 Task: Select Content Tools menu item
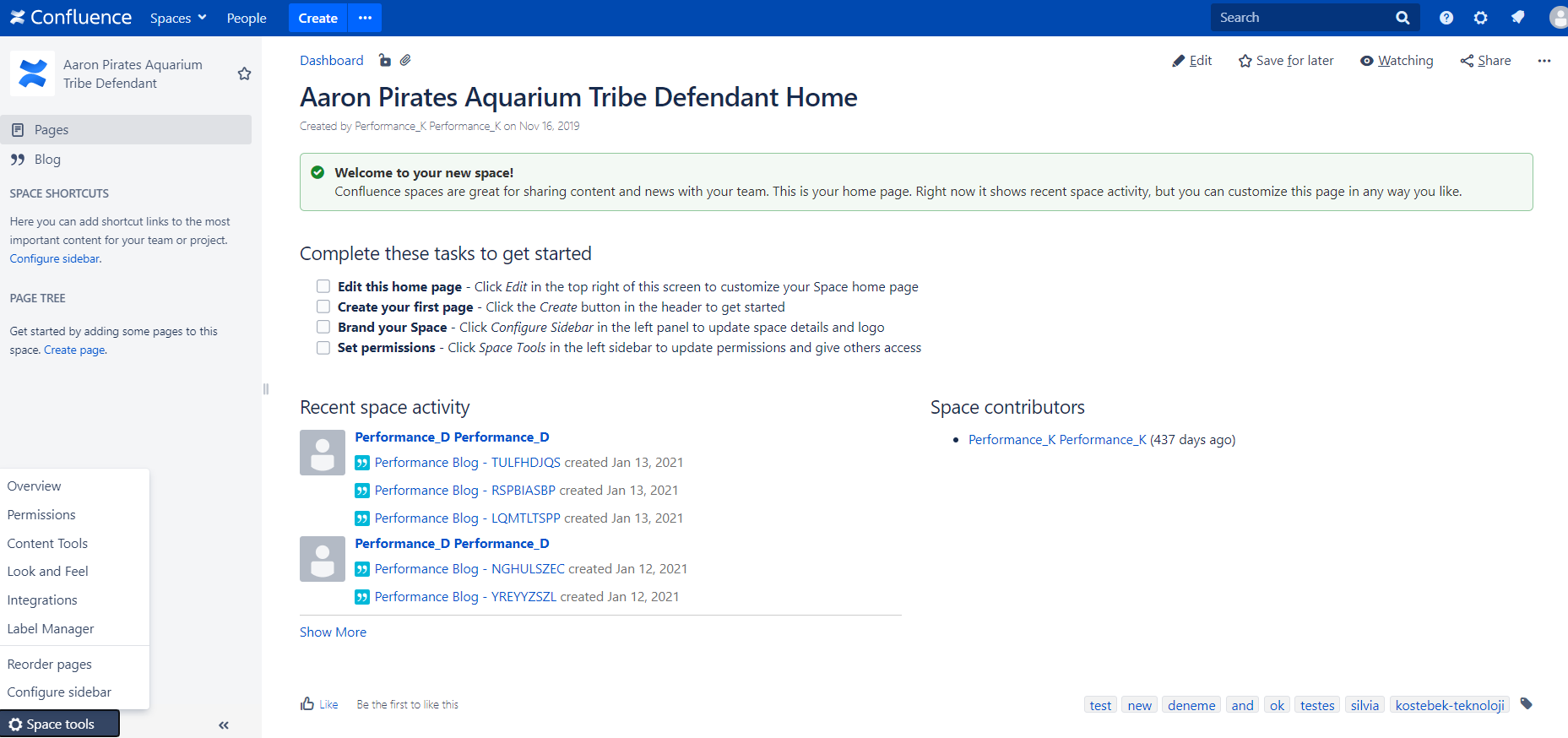coord(75,544)
